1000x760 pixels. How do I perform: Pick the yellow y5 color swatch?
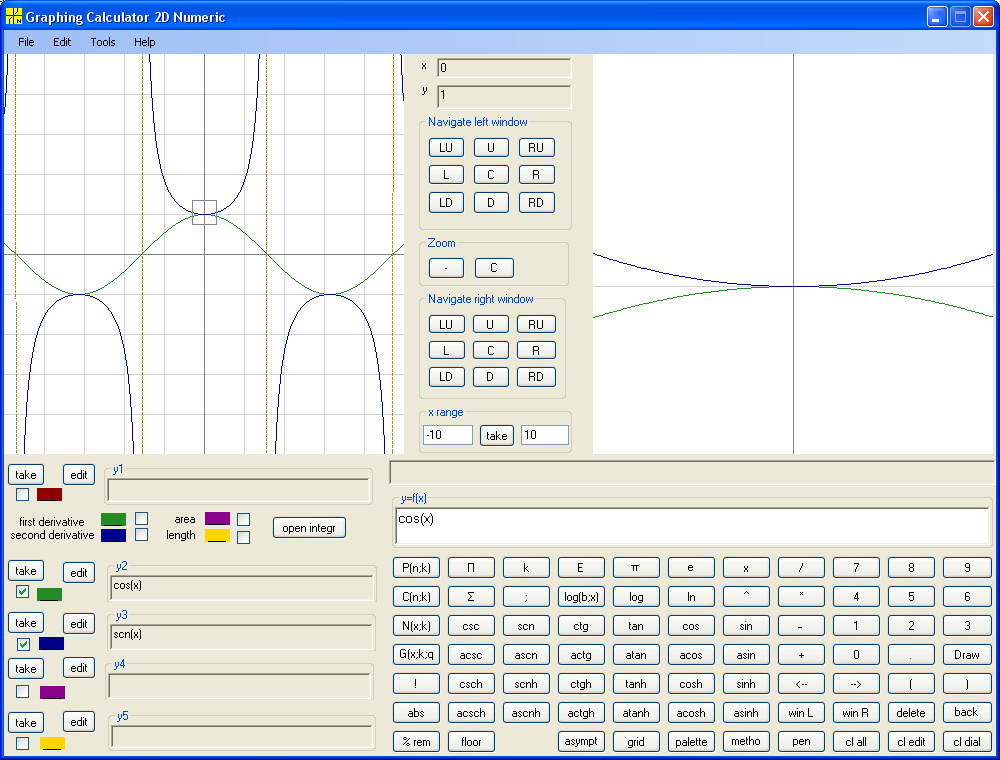[x=52, y=743]
